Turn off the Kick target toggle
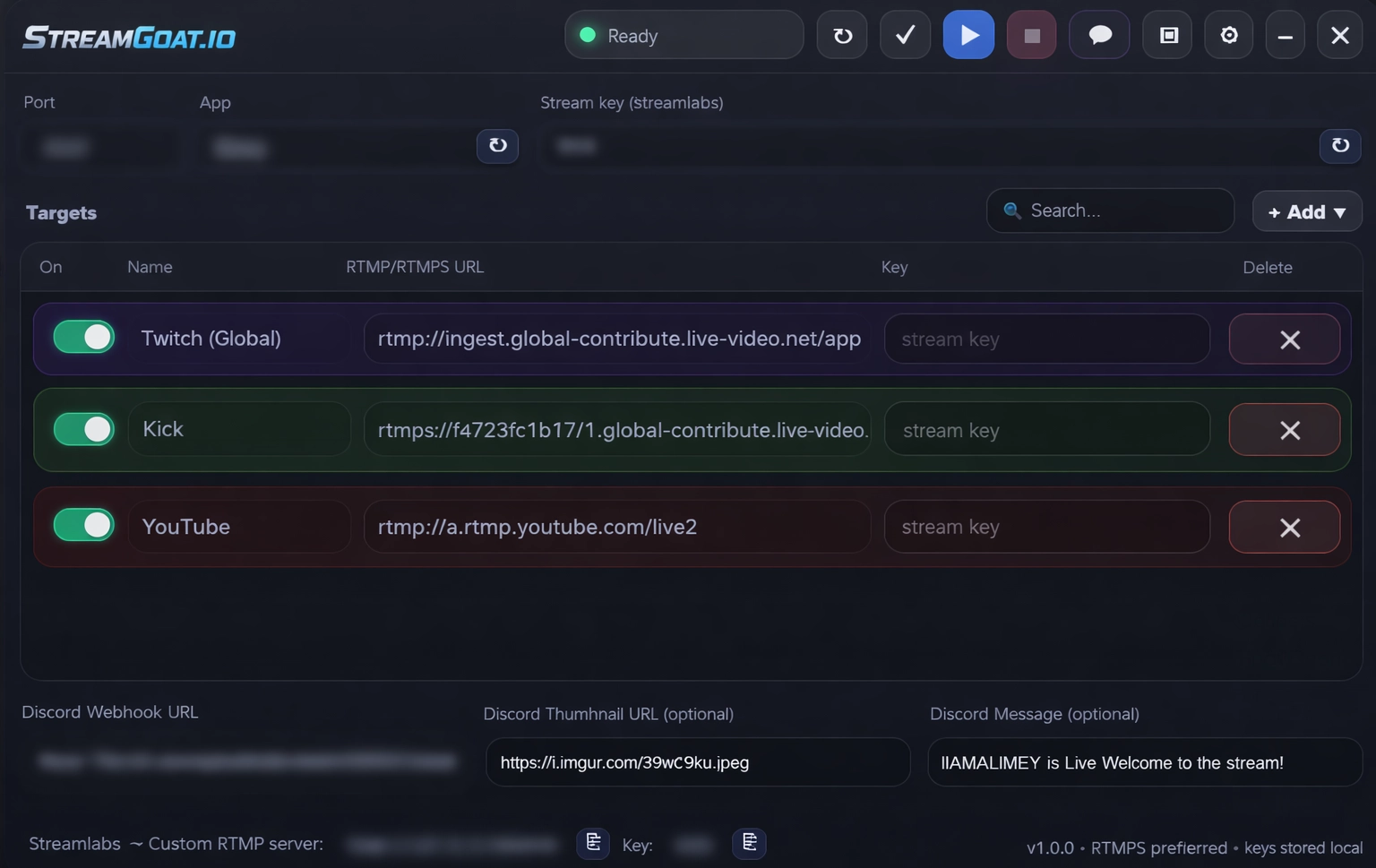This screenshot has width=1376, height=868. click(x=84, y=429)
